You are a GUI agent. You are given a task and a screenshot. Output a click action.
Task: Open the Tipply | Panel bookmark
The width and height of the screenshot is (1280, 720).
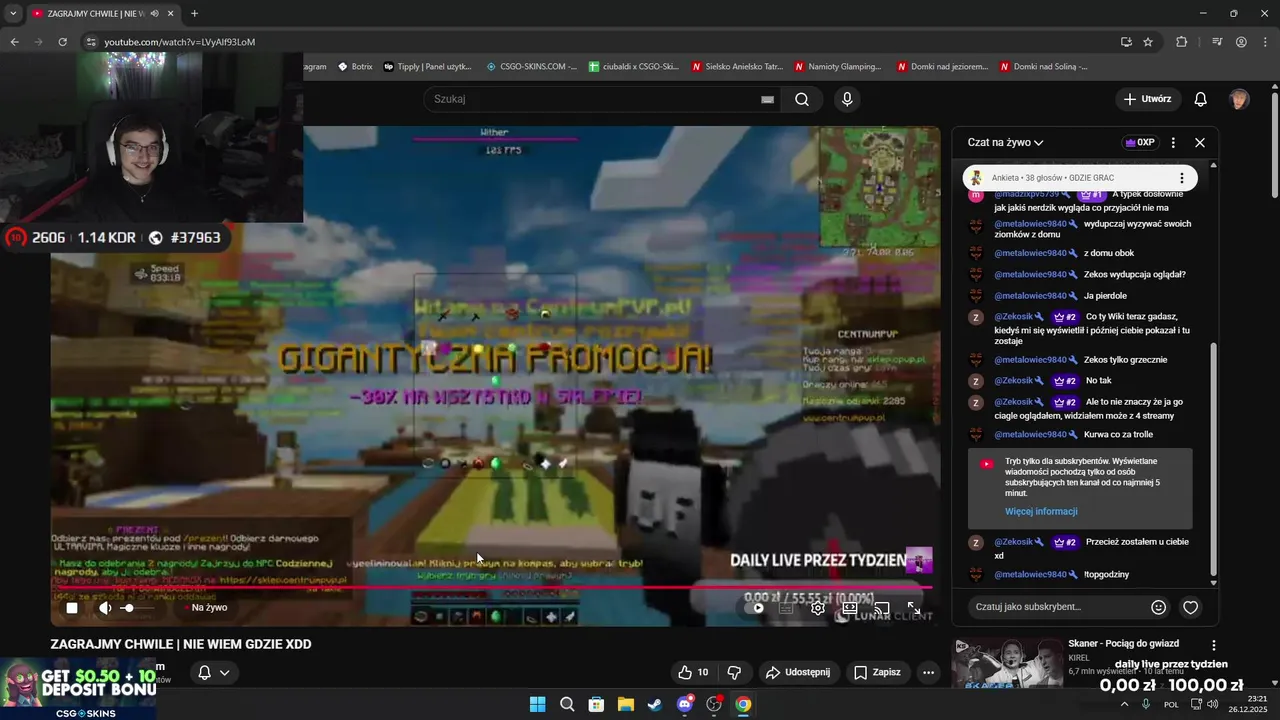[x=427, y=67]
